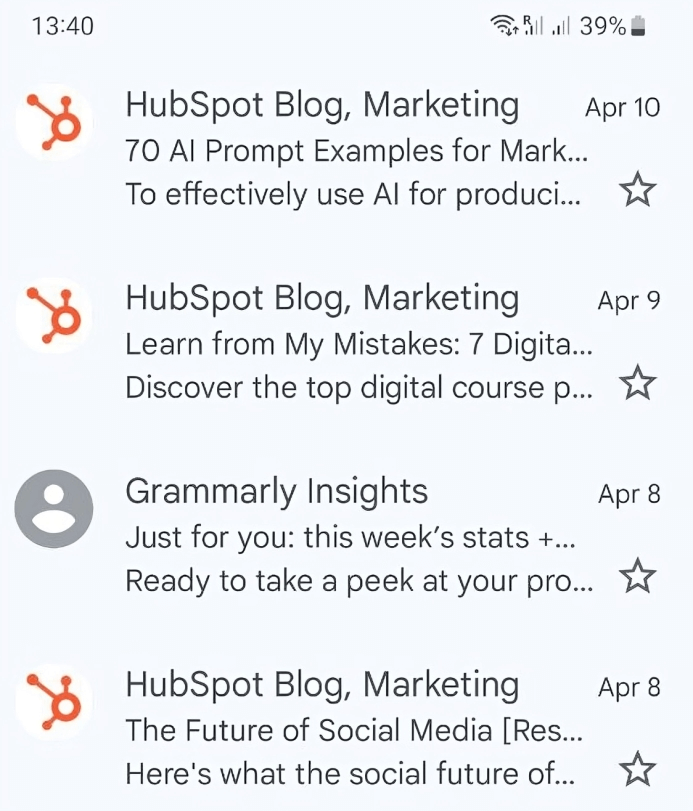Select Grammarly Insights sender avatar

[54, 508]
